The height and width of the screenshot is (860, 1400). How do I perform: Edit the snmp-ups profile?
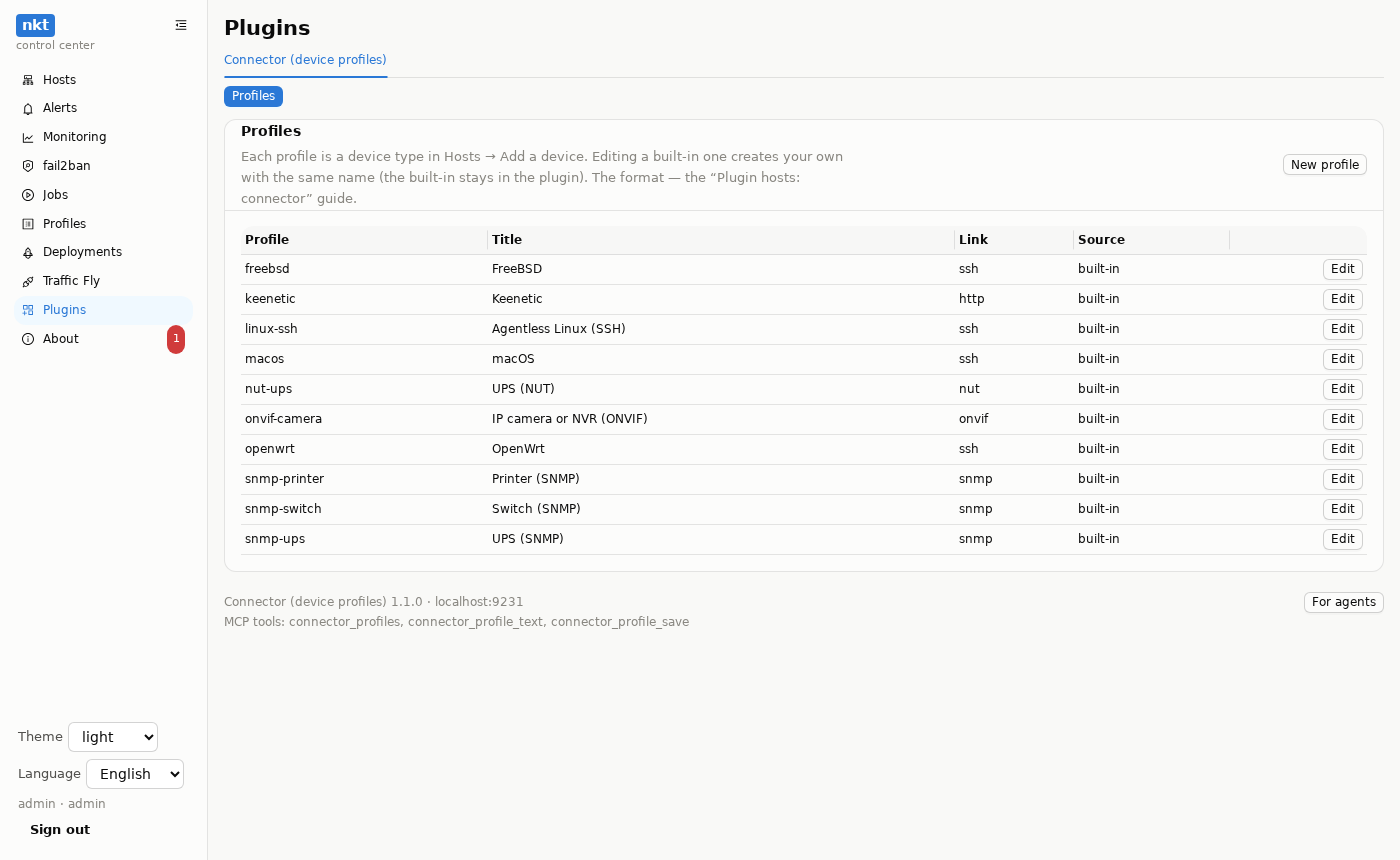click(1343, 539)
